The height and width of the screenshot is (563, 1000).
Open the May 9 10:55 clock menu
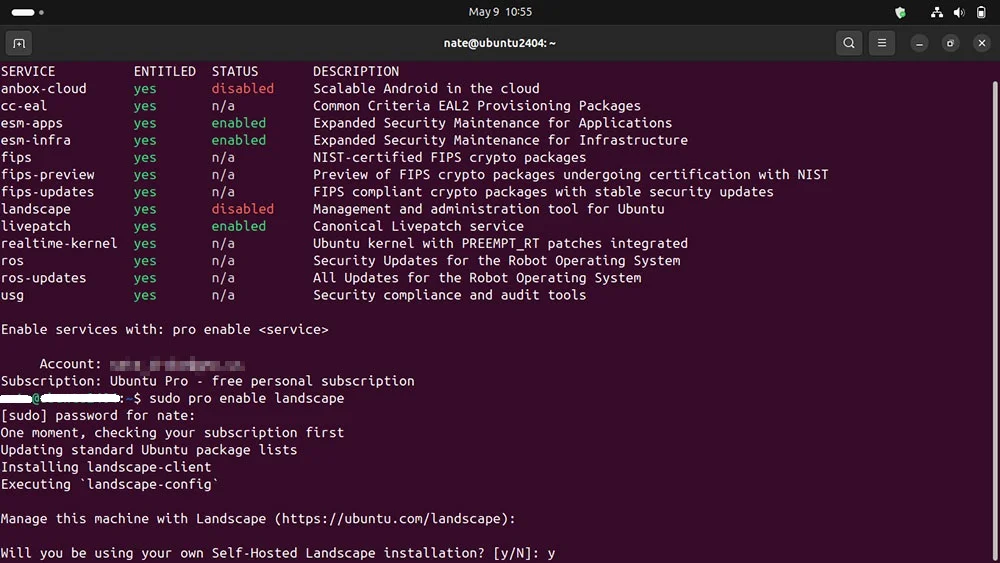pyautogui.click(x=500, y=12)
